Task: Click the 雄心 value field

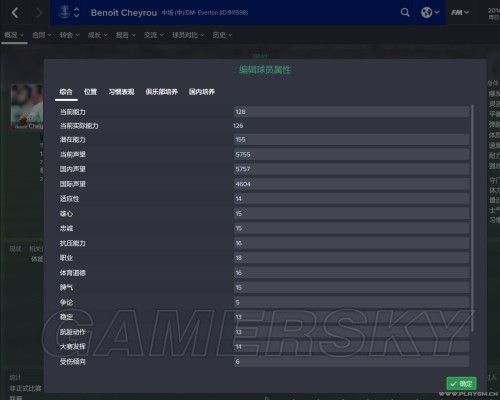Action: coord(351,213)
